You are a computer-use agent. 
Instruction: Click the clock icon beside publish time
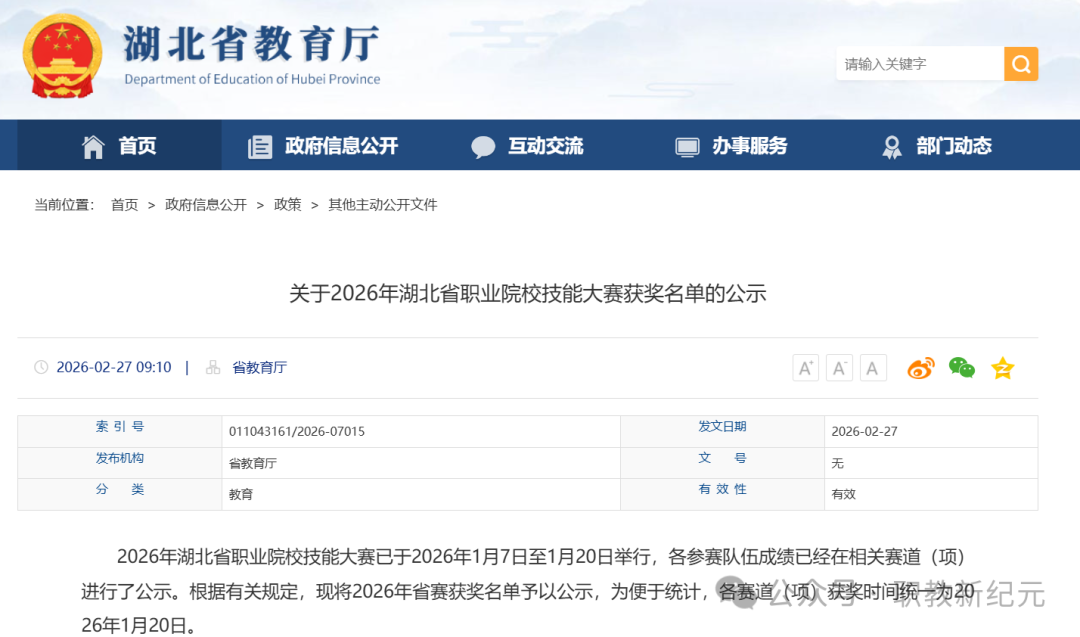[41, 367]
